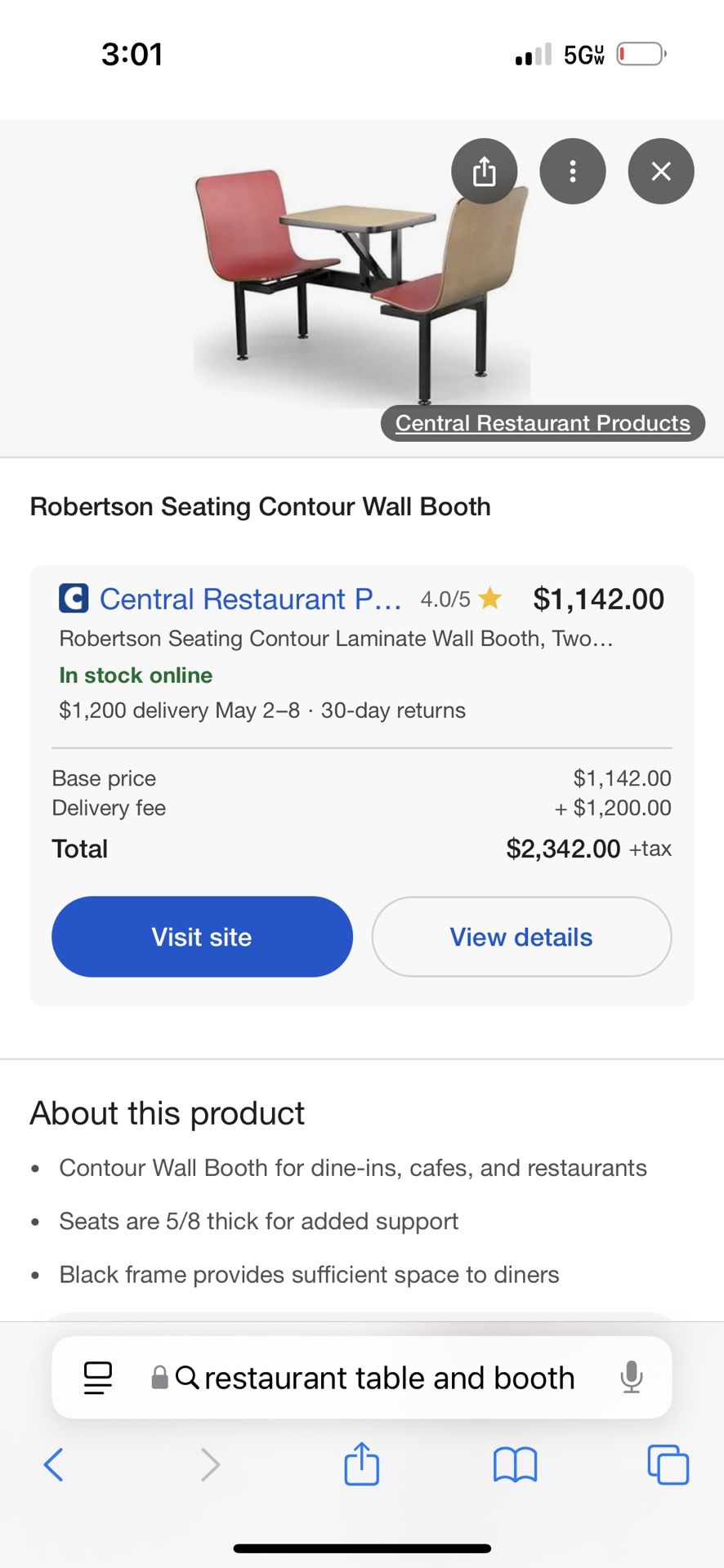This screenshot has width=724, height=1568.
Task: Tap the home indicator bar
Action: click(362, 1548)
